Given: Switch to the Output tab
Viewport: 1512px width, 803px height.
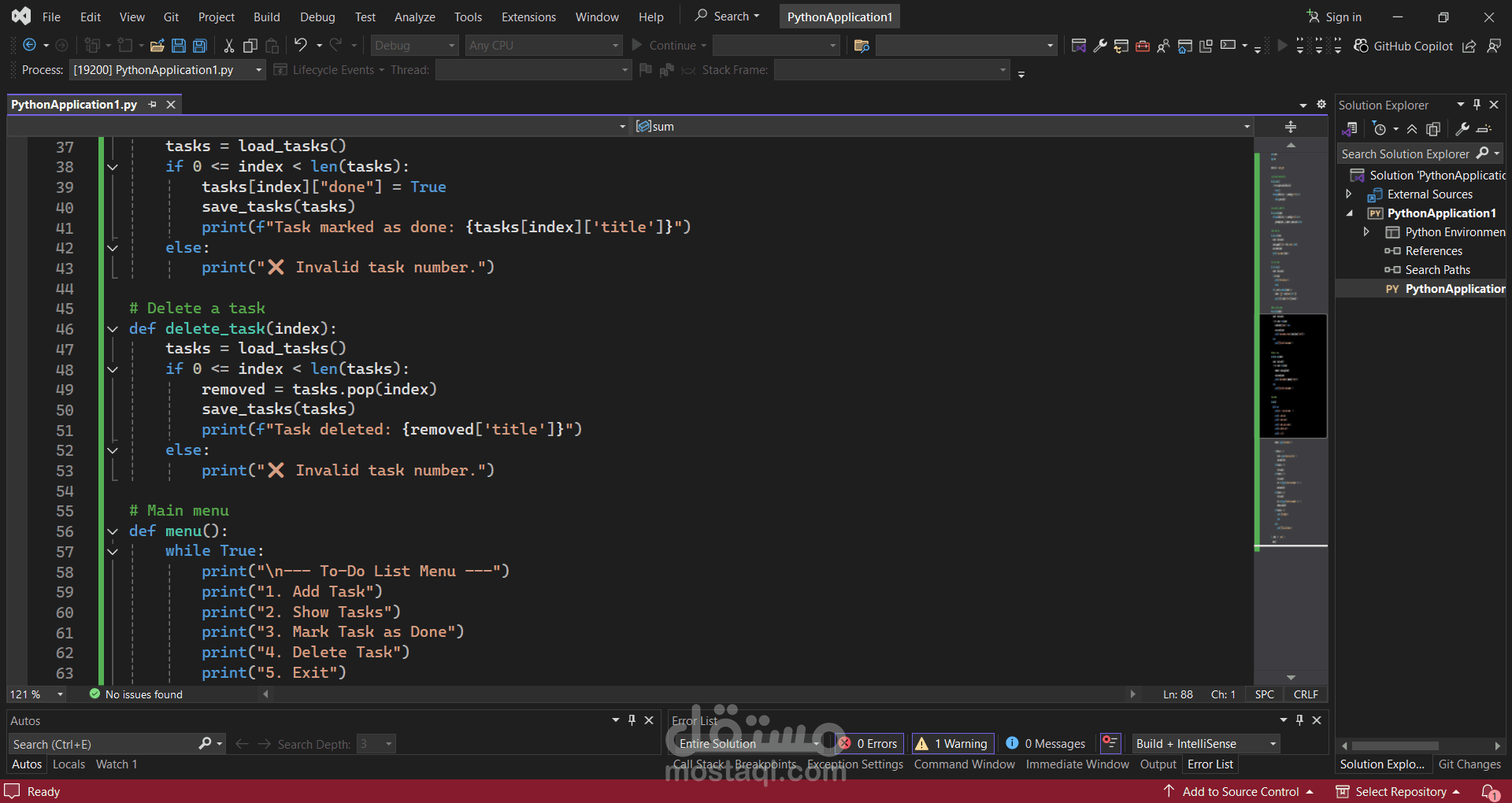Looking at the screenshot, I should pos(1158,764).
